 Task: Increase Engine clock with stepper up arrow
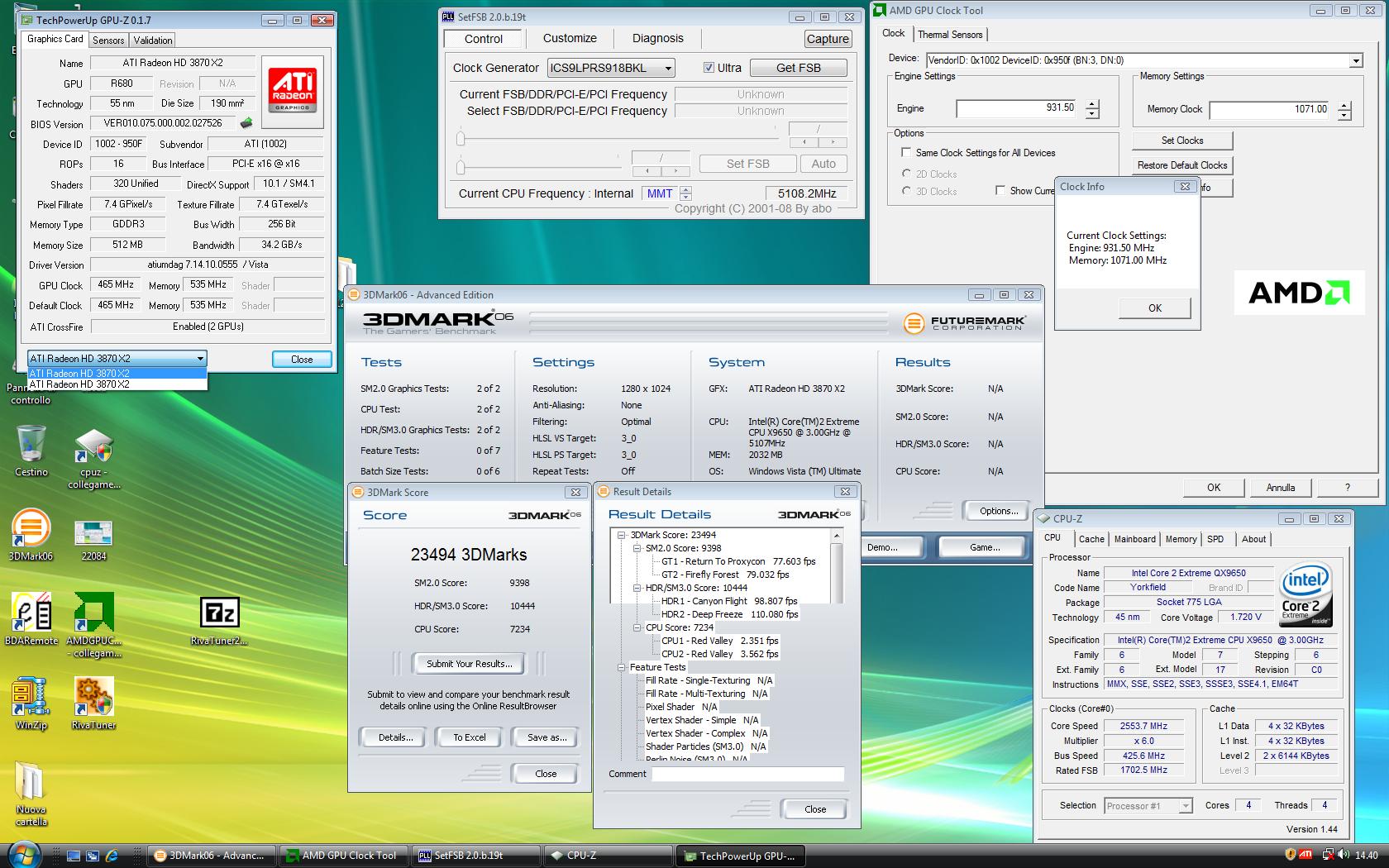(x=1092, y=104)
